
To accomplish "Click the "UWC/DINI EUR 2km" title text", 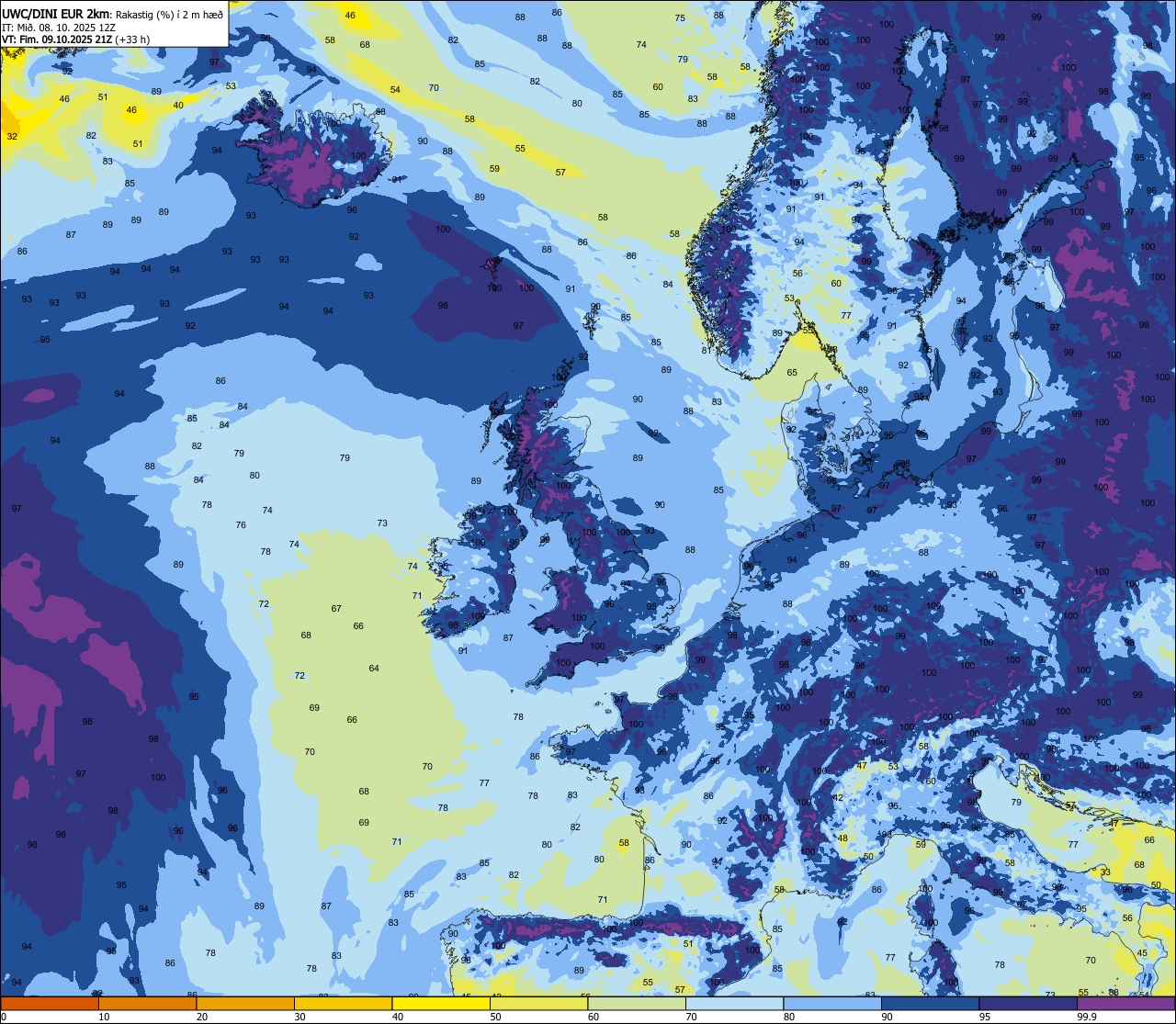I will [x=56, y=14].
